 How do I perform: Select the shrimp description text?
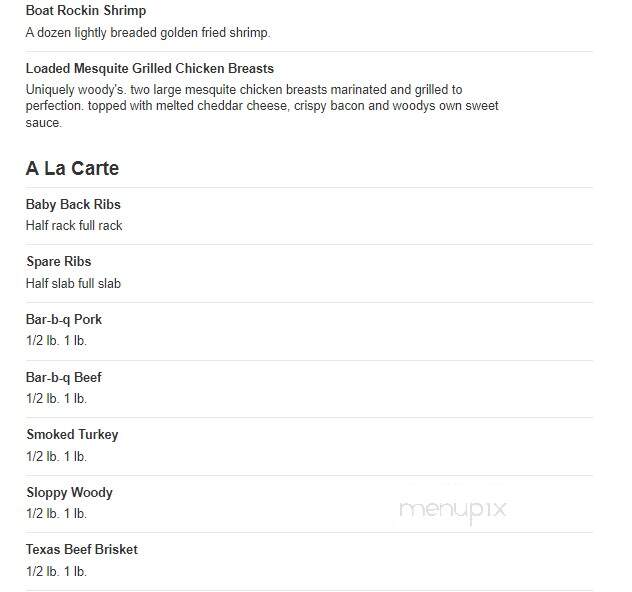[x=148, y=33]
